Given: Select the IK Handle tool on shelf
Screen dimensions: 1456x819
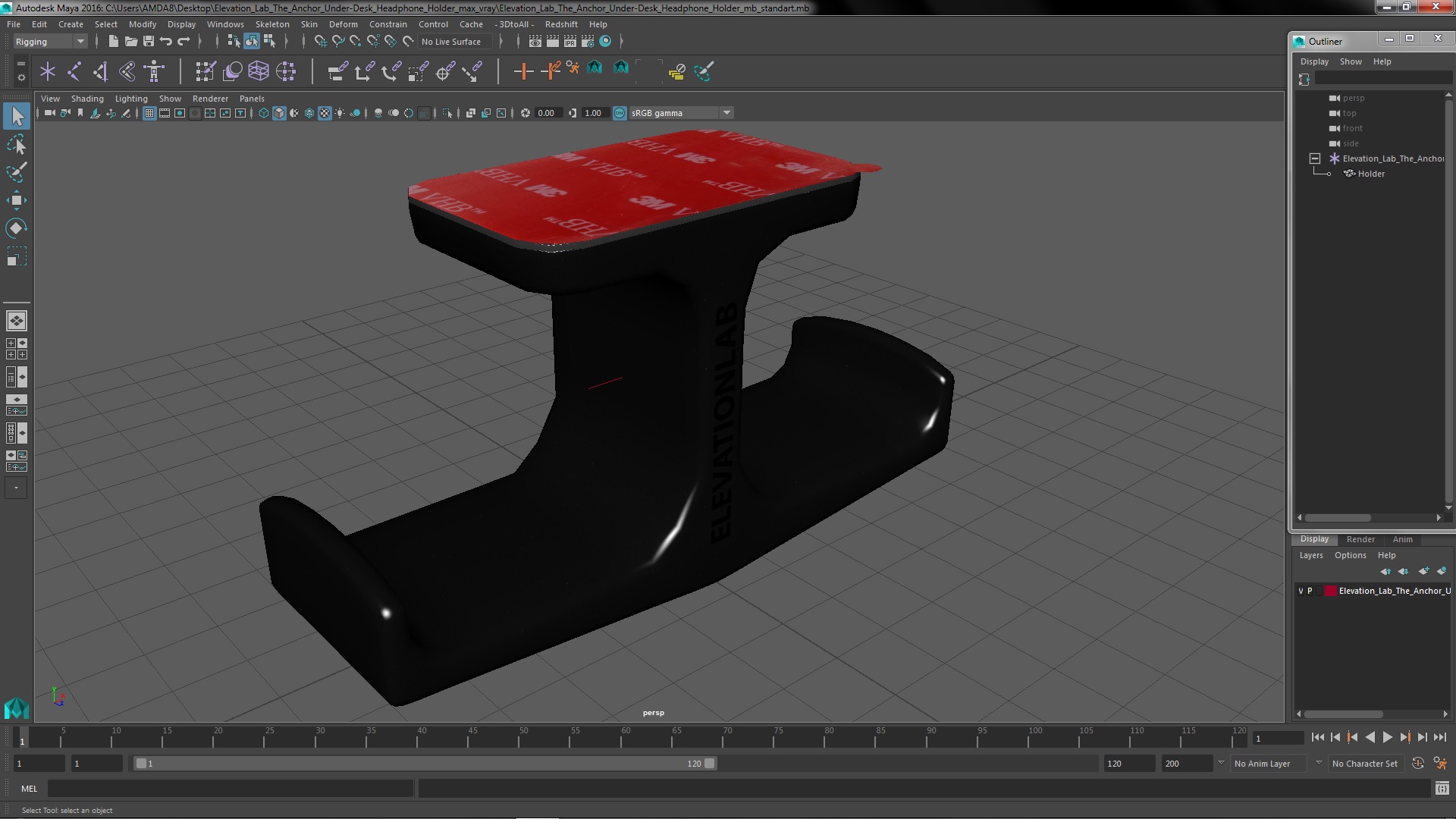Looking at the screenshot, I should (101, 71).
